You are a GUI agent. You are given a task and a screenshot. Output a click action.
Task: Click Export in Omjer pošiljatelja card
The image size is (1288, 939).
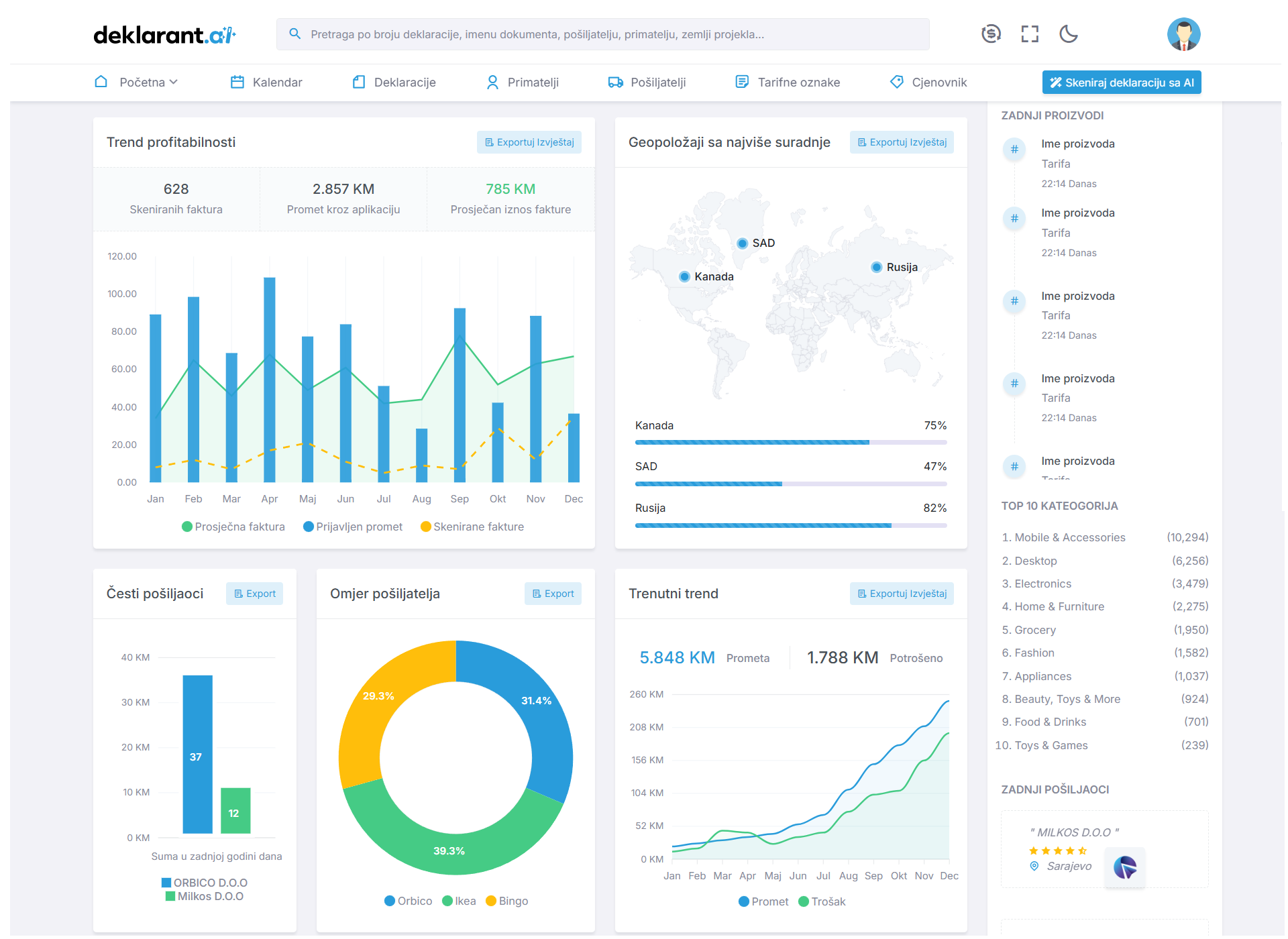pos(553,594)
